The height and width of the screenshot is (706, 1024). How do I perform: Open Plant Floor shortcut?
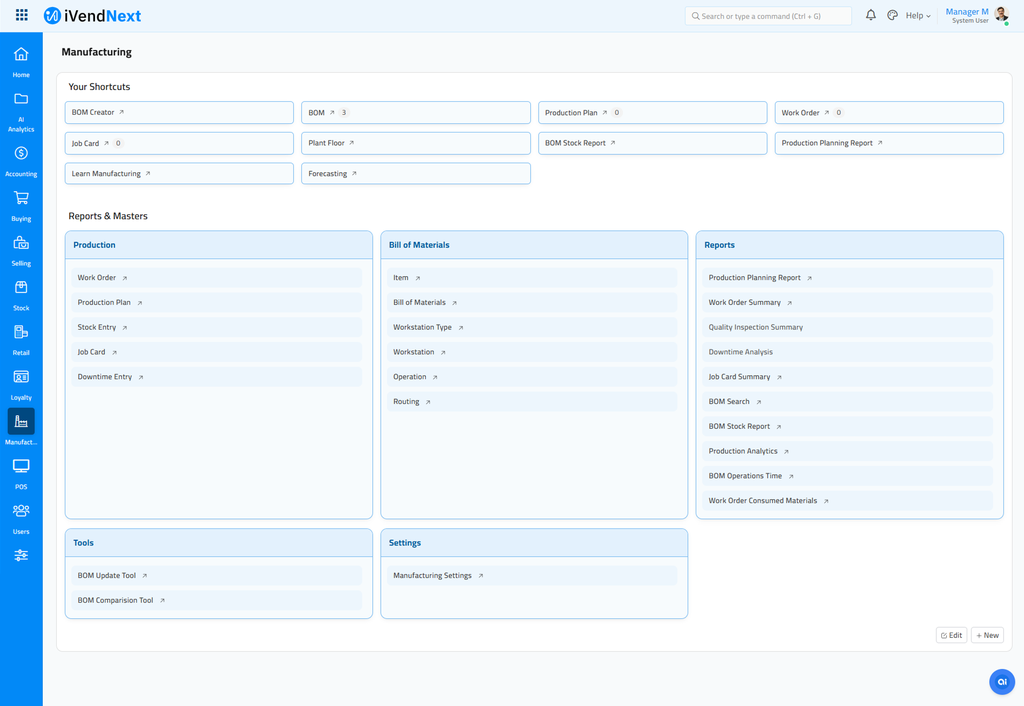[x=415, y=143]
